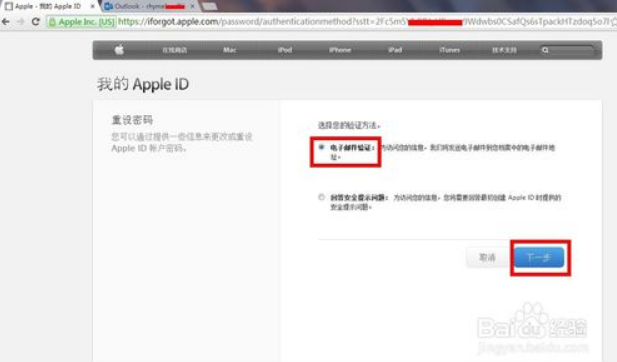Viewport: 617px width, 362px height.
Task: Reload the page with refresh icon
Action: coord(35,22)
